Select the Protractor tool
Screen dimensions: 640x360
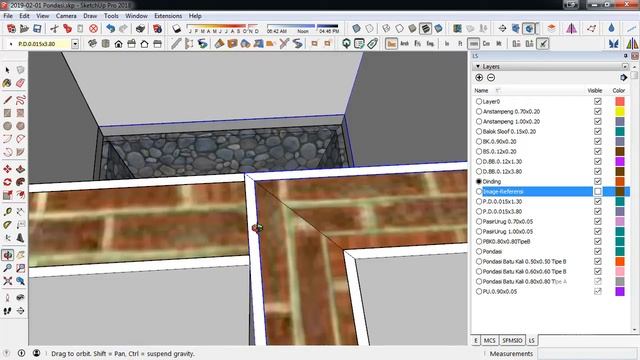coord(7,224)
